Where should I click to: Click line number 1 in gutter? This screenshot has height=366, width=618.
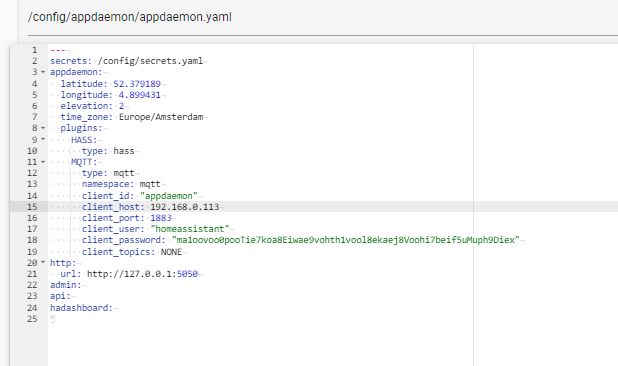[x=35, y=50]
